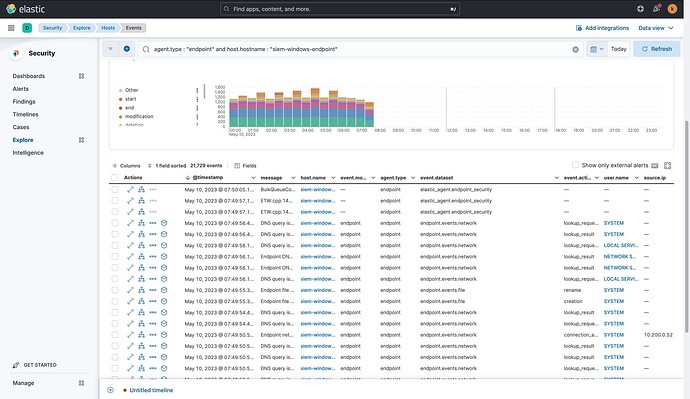
Task: Click the add filter plus icon
Action: coord(127,49)
